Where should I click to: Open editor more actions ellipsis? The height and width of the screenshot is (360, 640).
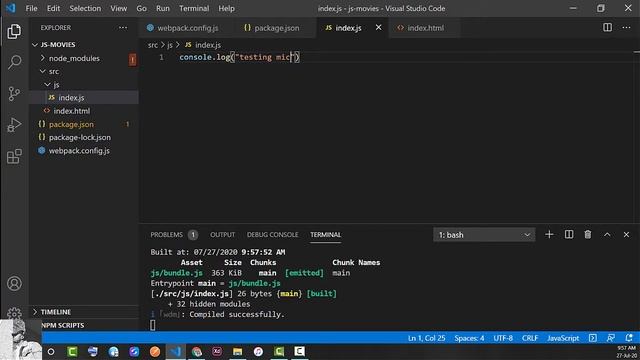626,27
